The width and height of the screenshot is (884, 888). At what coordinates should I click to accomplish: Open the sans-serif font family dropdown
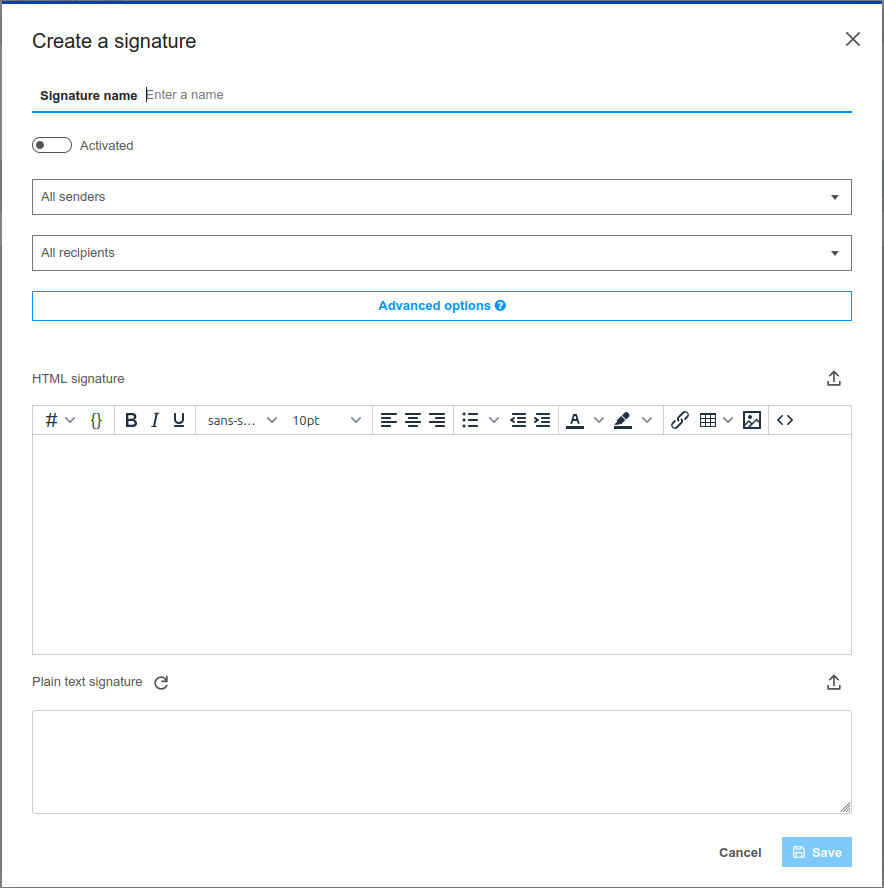tap(242, 421)
